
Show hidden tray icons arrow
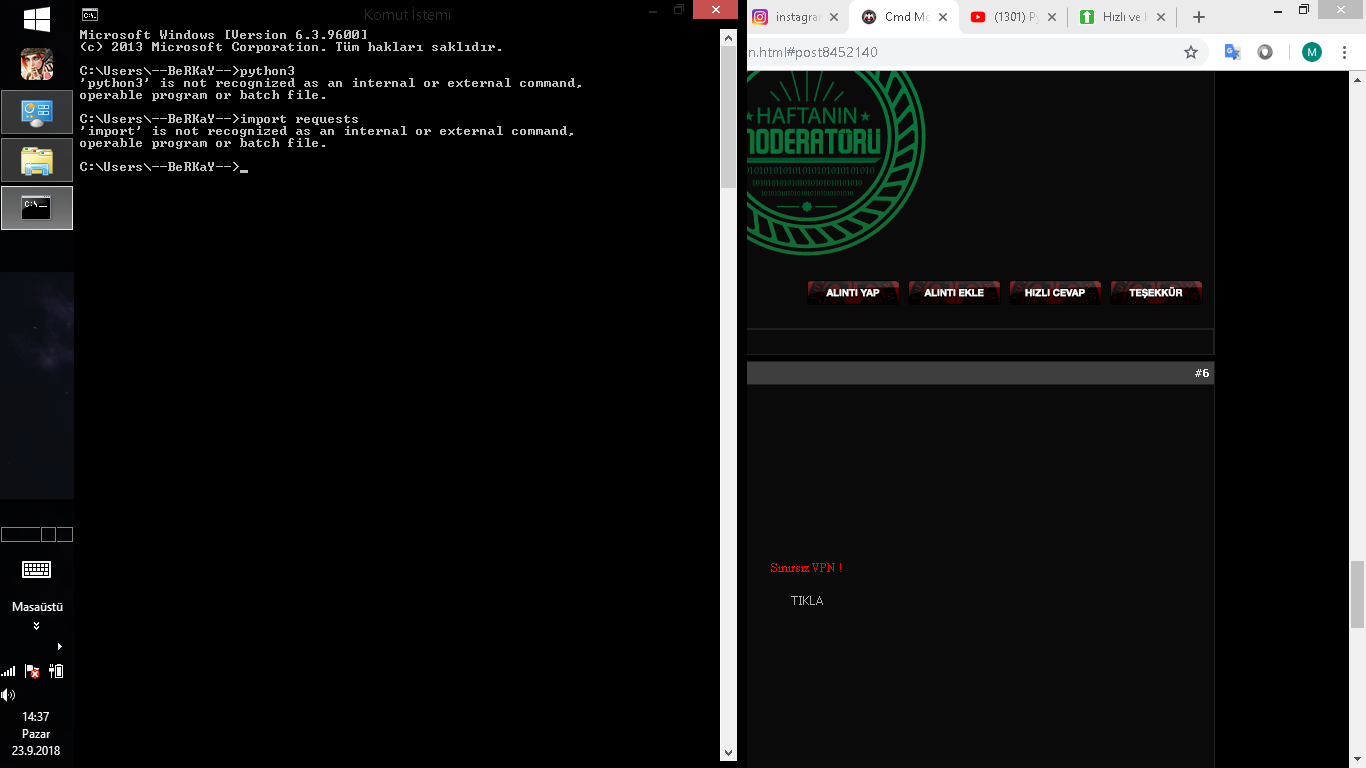[60, 646]
